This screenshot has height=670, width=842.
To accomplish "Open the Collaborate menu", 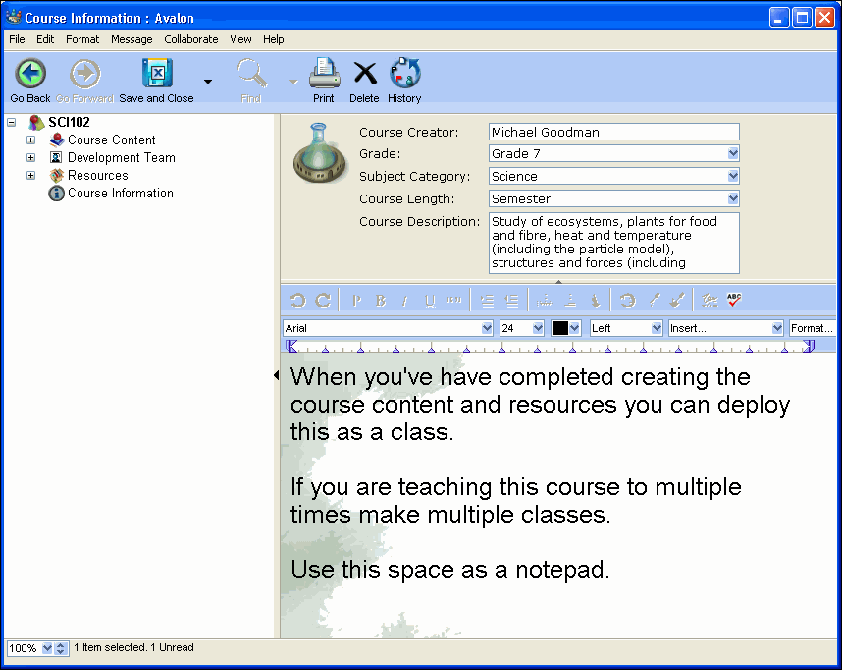I will pos(191,39).
